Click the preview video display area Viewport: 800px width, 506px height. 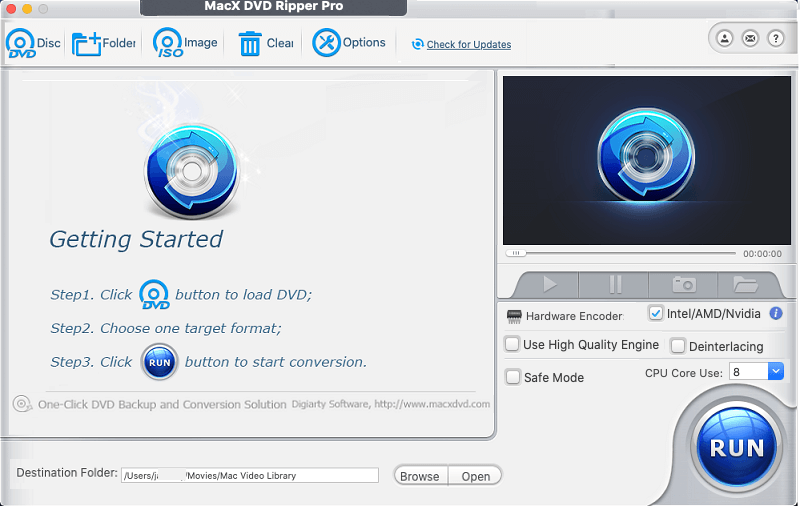point(646,161)
